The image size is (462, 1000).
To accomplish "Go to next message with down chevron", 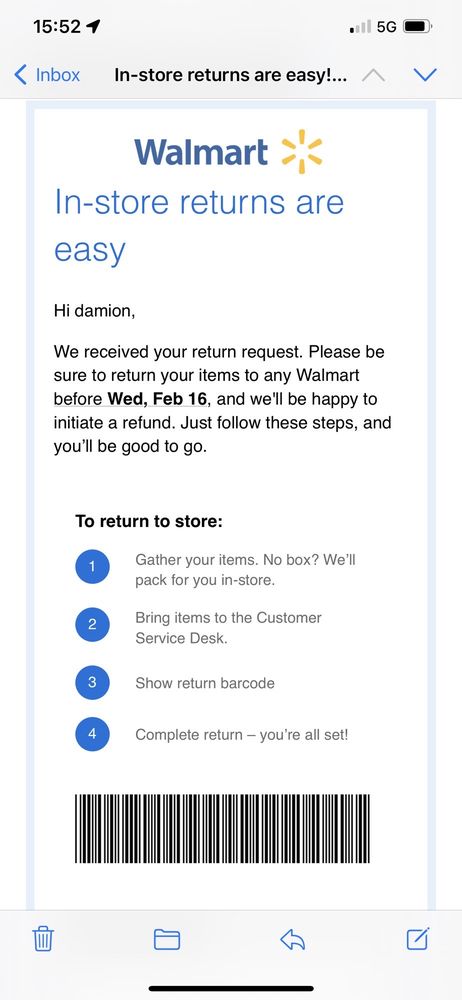I will click(x=425, y=75).
